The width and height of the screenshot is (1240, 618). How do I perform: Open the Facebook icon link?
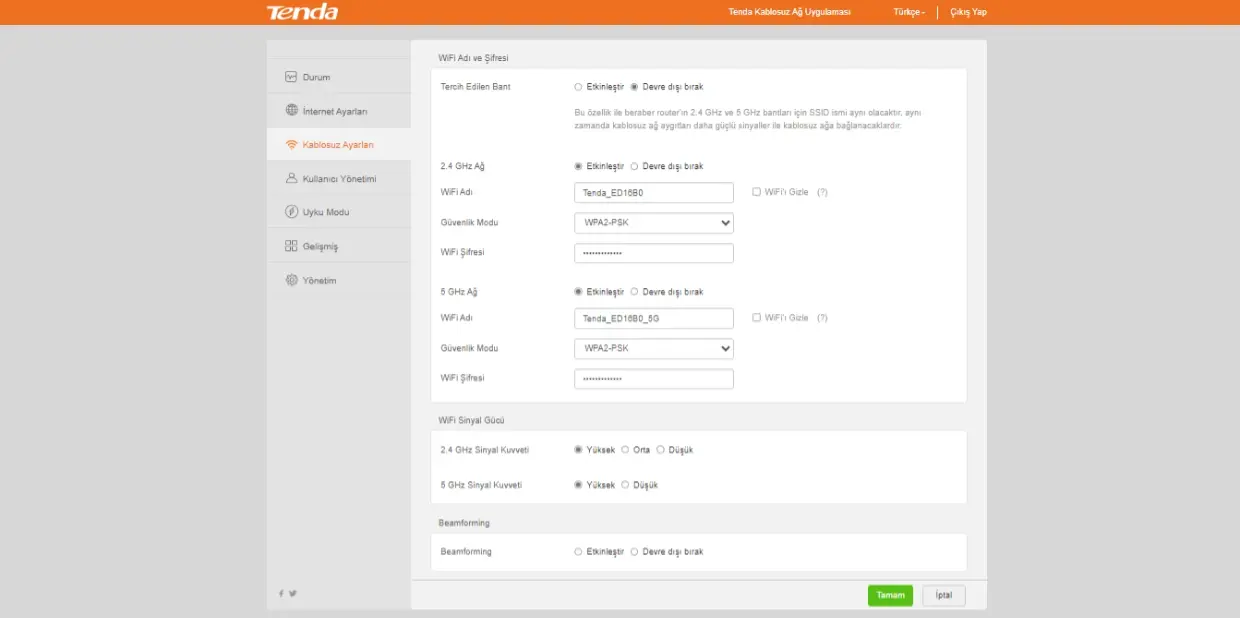(x=281, y=593)
